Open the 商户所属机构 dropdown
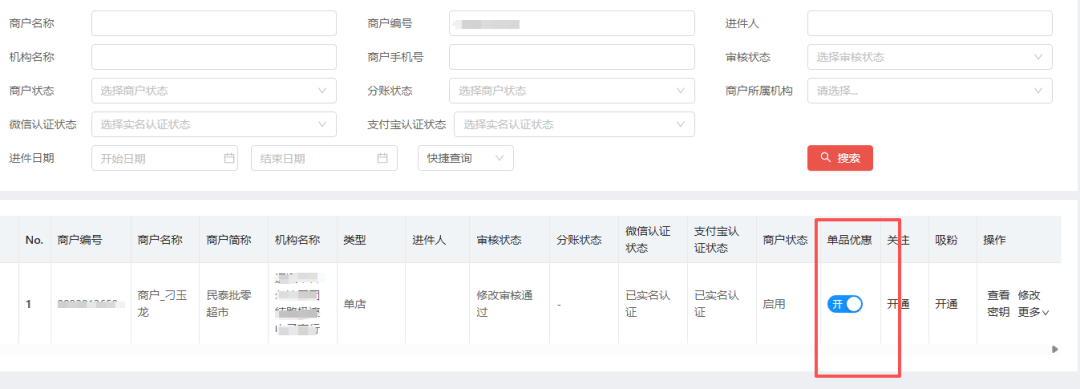The height and width of the screenshot is (389, 1080). click(930, 91)
